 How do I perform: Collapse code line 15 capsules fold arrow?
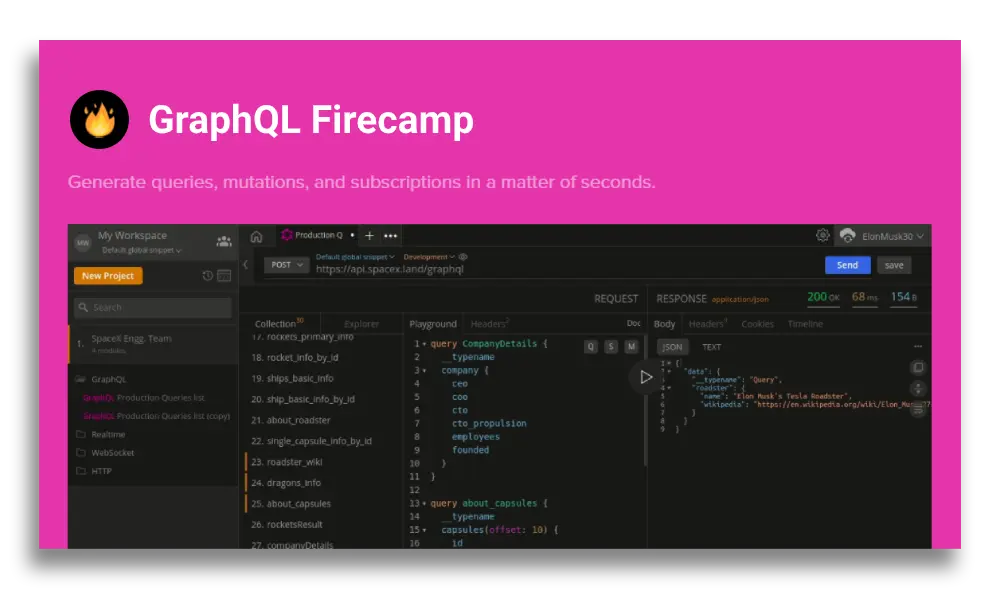[x=424, y=530]
